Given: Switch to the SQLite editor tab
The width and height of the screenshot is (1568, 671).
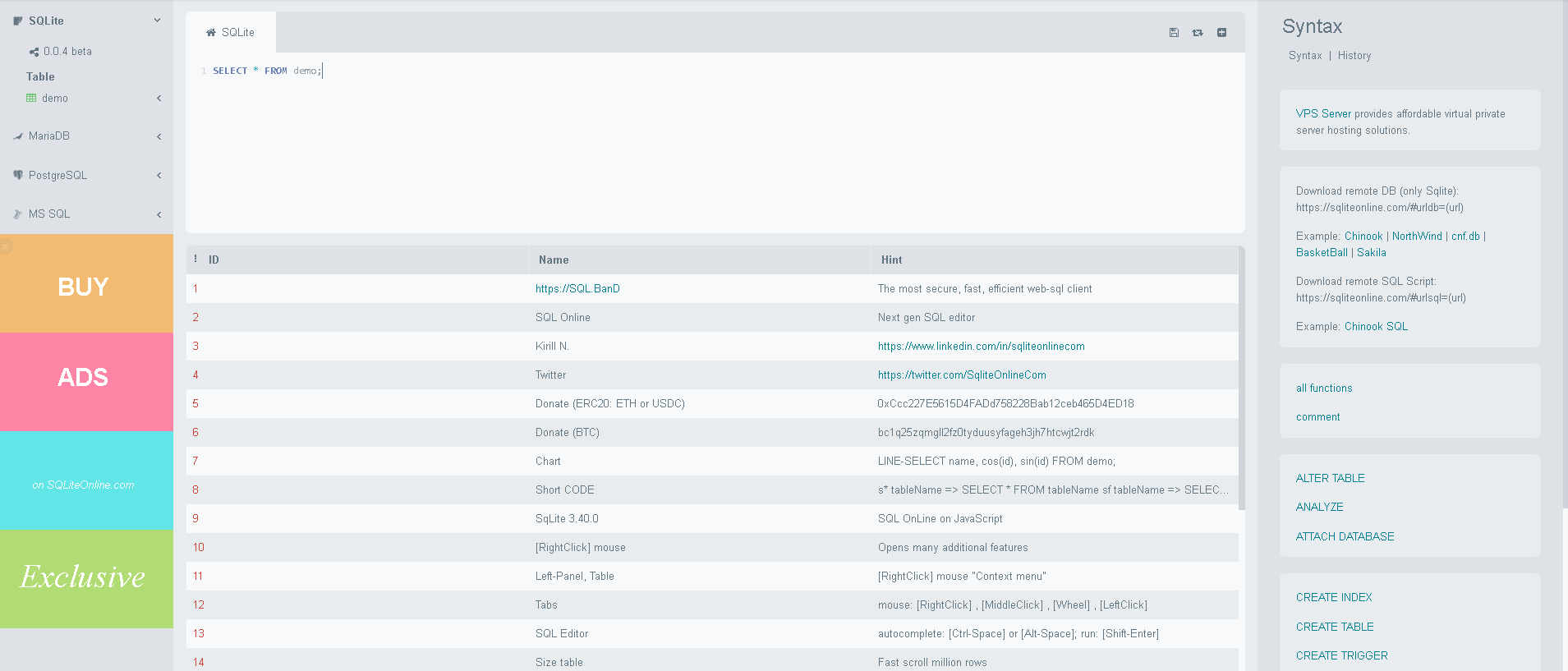Looking at the screenshot, I should 231,33.
